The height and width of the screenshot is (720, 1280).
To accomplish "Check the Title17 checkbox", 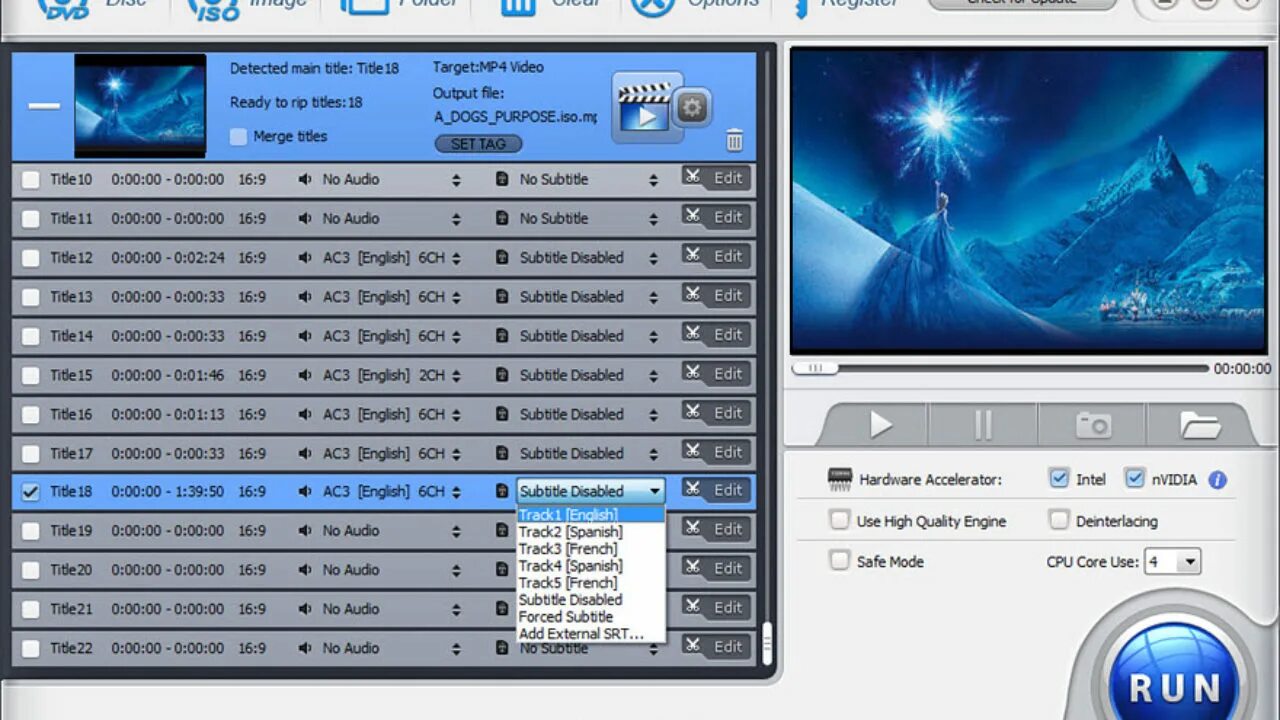I will 31,453.
